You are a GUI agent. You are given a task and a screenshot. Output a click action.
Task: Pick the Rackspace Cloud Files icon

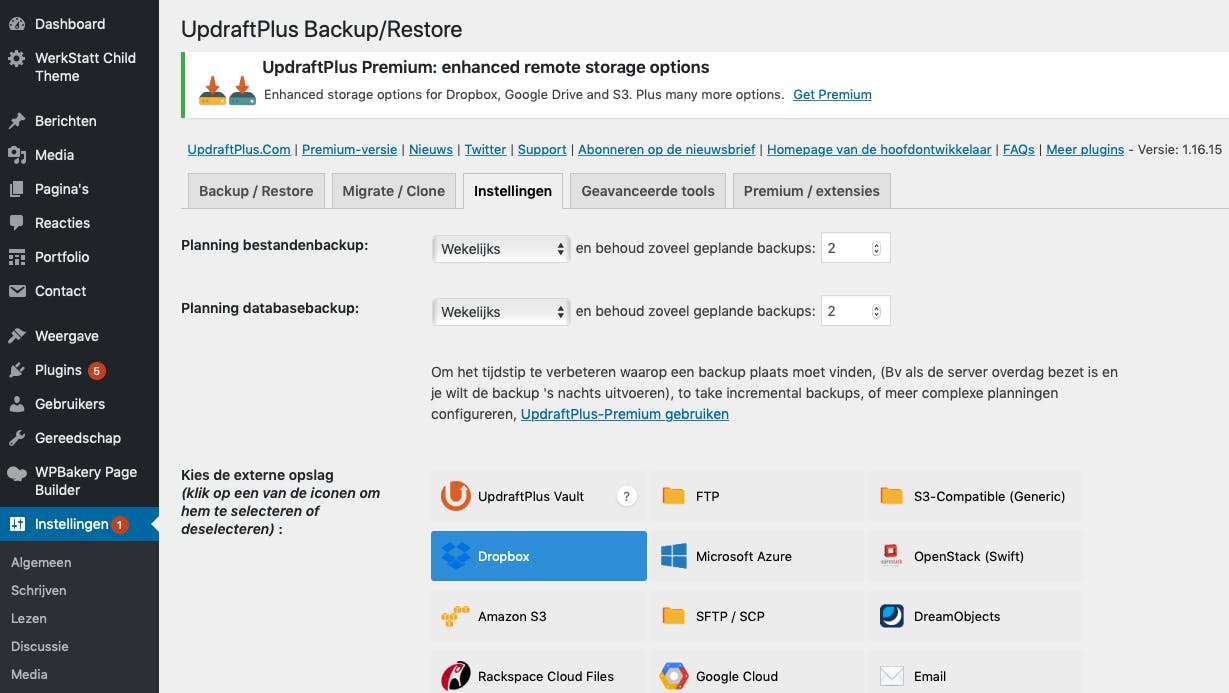tap(456, 676)
